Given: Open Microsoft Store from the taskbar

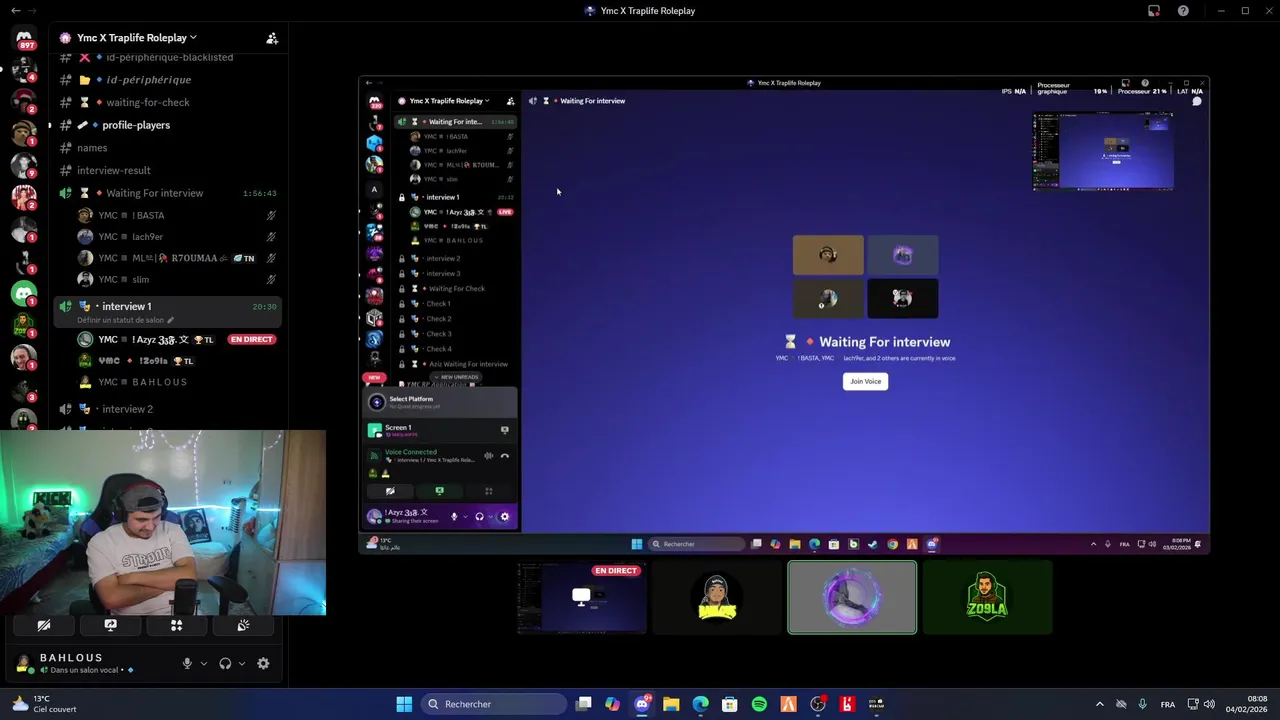Looking at the screenshot, I should tap(730, 704).
